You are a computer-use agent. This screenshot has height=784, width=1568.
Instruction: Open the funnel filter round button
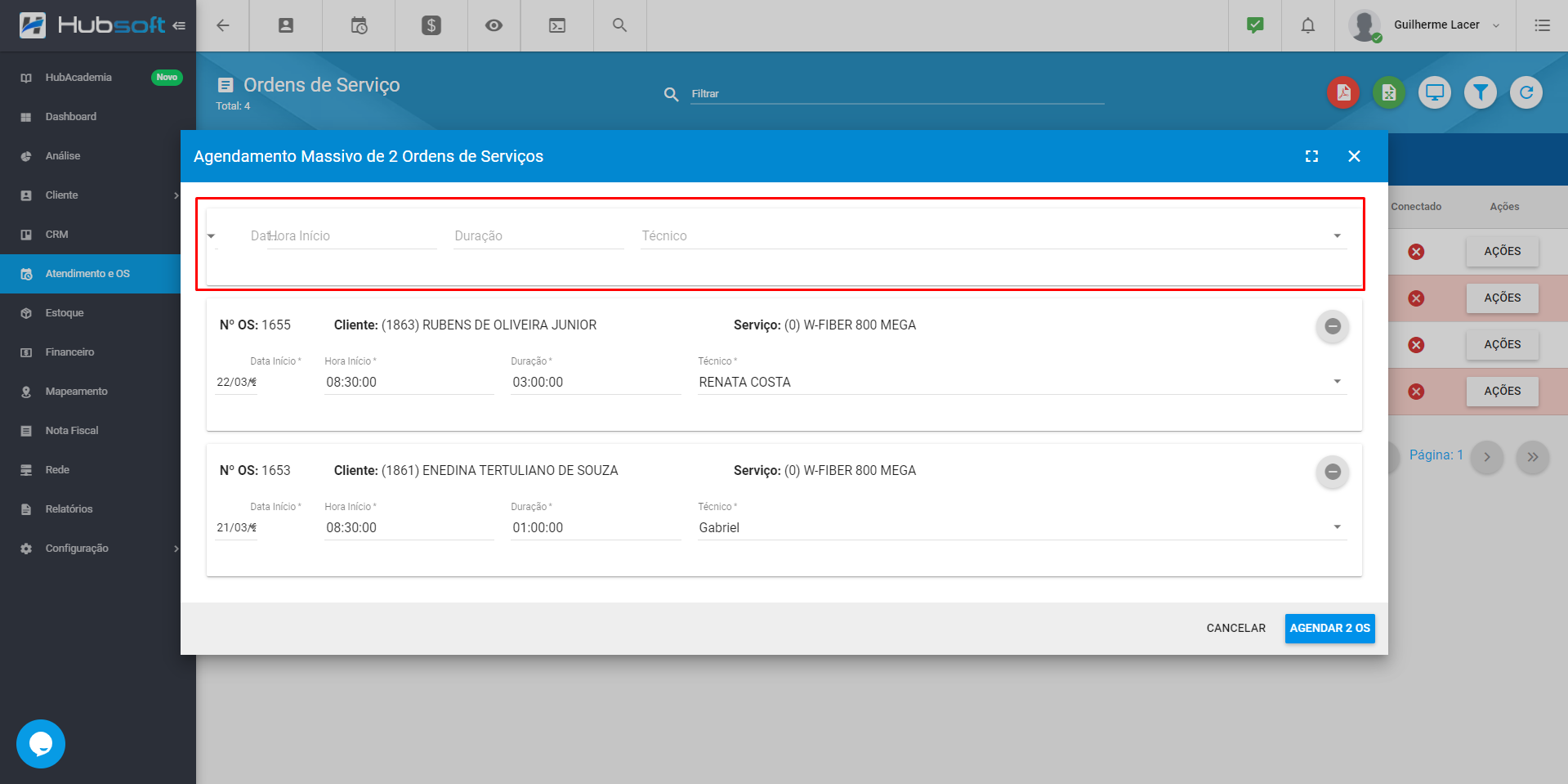coord(1481,92)
